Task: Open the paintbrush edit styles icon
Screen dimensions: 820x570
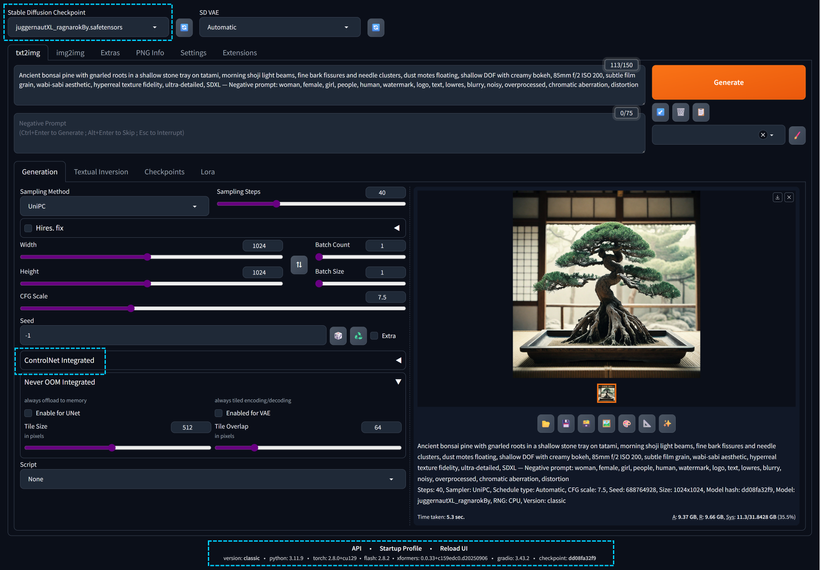Action: point(797,135)
